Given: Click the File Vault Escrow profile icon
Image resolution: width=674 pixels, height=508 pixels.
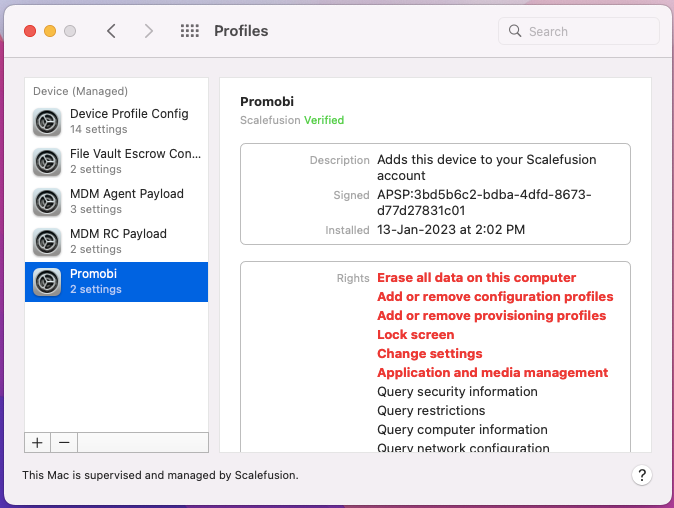Looking at the screenshot, I should coord(47,162).
